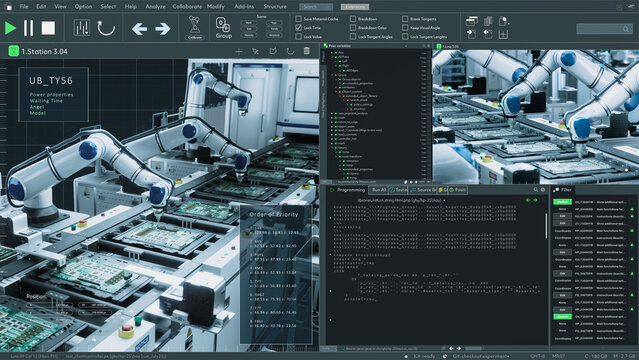Click the Order of Priority overlay panel

tap(276, 274)
